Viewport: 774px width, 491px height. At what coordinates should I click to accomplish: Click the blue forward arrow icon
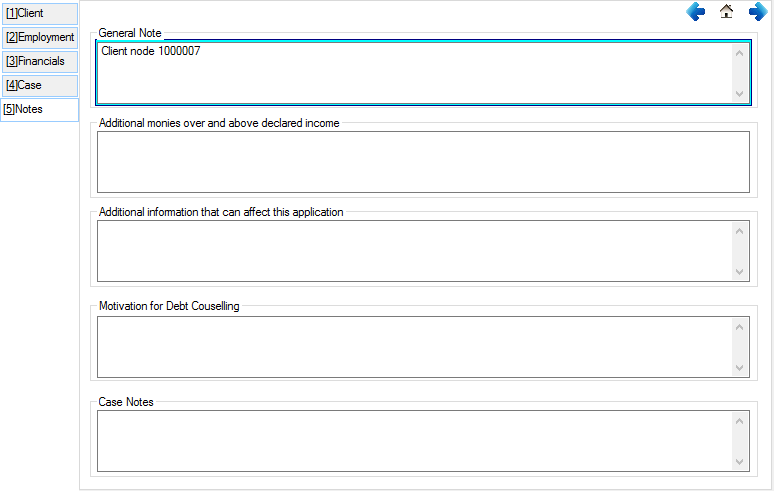(758, 12)
